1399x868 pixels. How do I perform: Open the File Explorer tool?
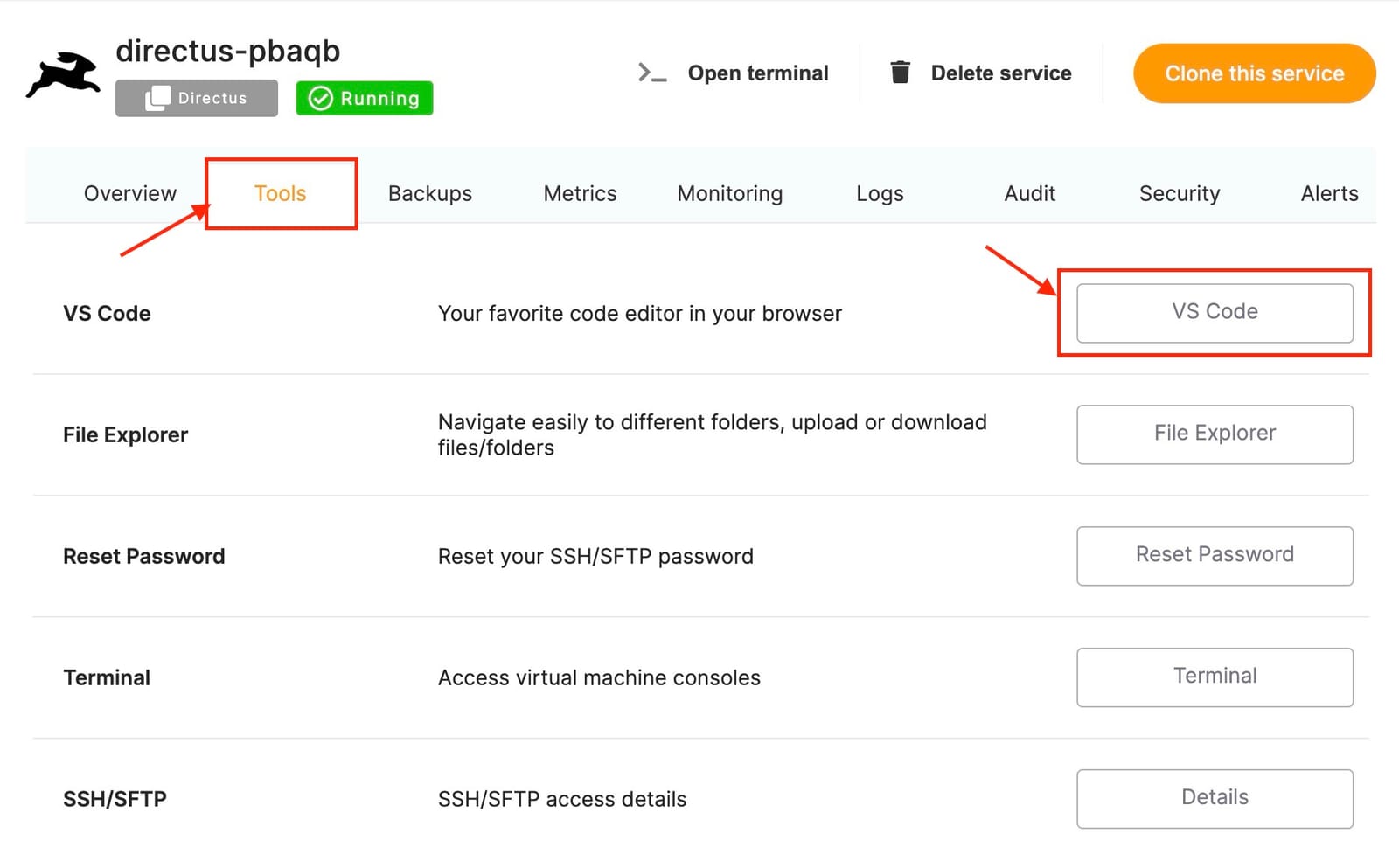tap(1215, 434)
